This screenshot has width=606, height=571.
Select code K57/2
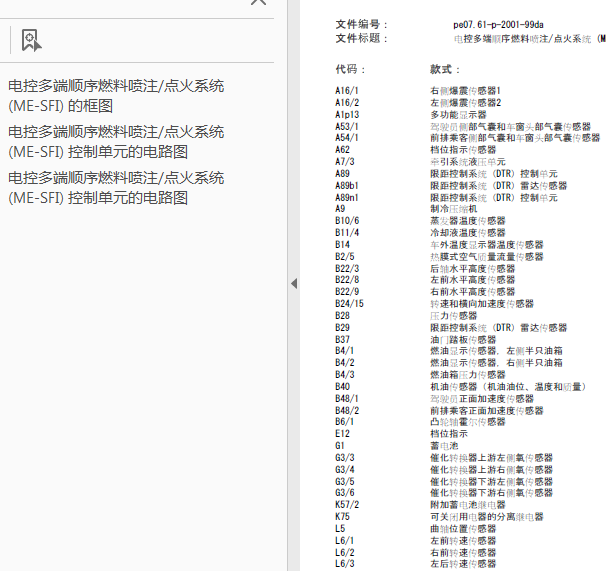347,505
